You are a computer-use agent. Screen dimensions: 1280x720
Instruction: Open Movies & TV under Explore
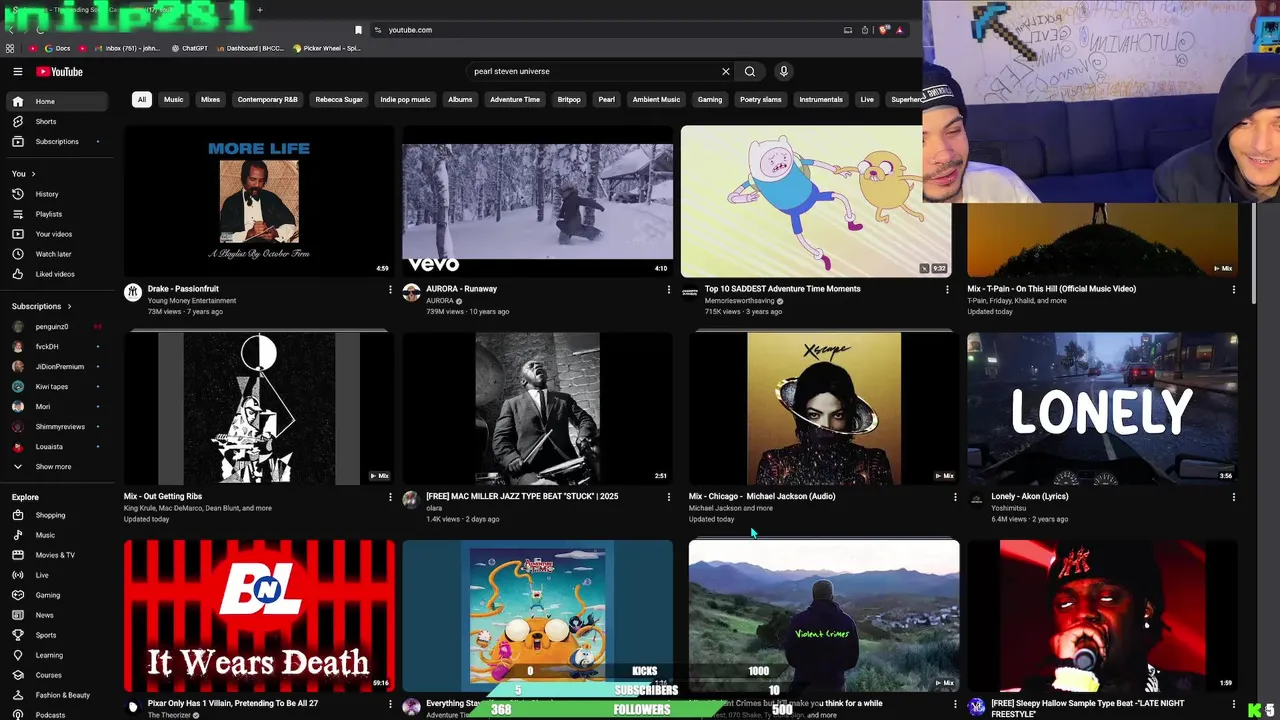(57, 555)
